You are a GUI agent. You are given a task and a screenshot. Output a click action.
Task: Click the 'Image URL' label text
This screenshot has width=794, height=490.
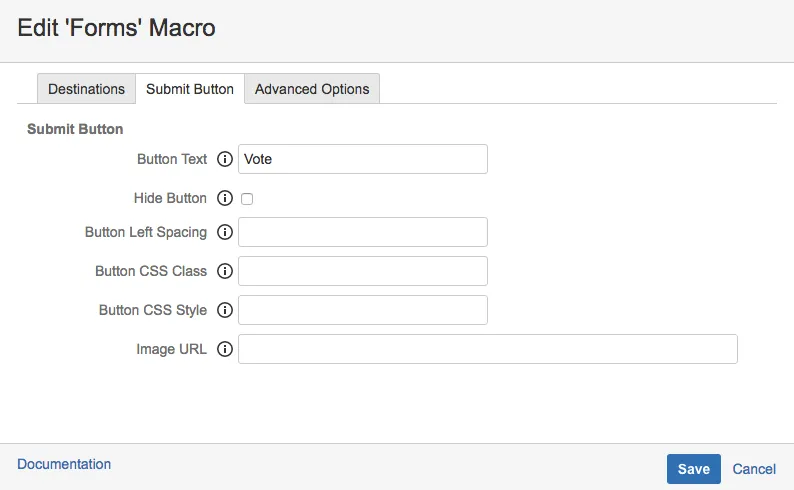coord(171,349)
